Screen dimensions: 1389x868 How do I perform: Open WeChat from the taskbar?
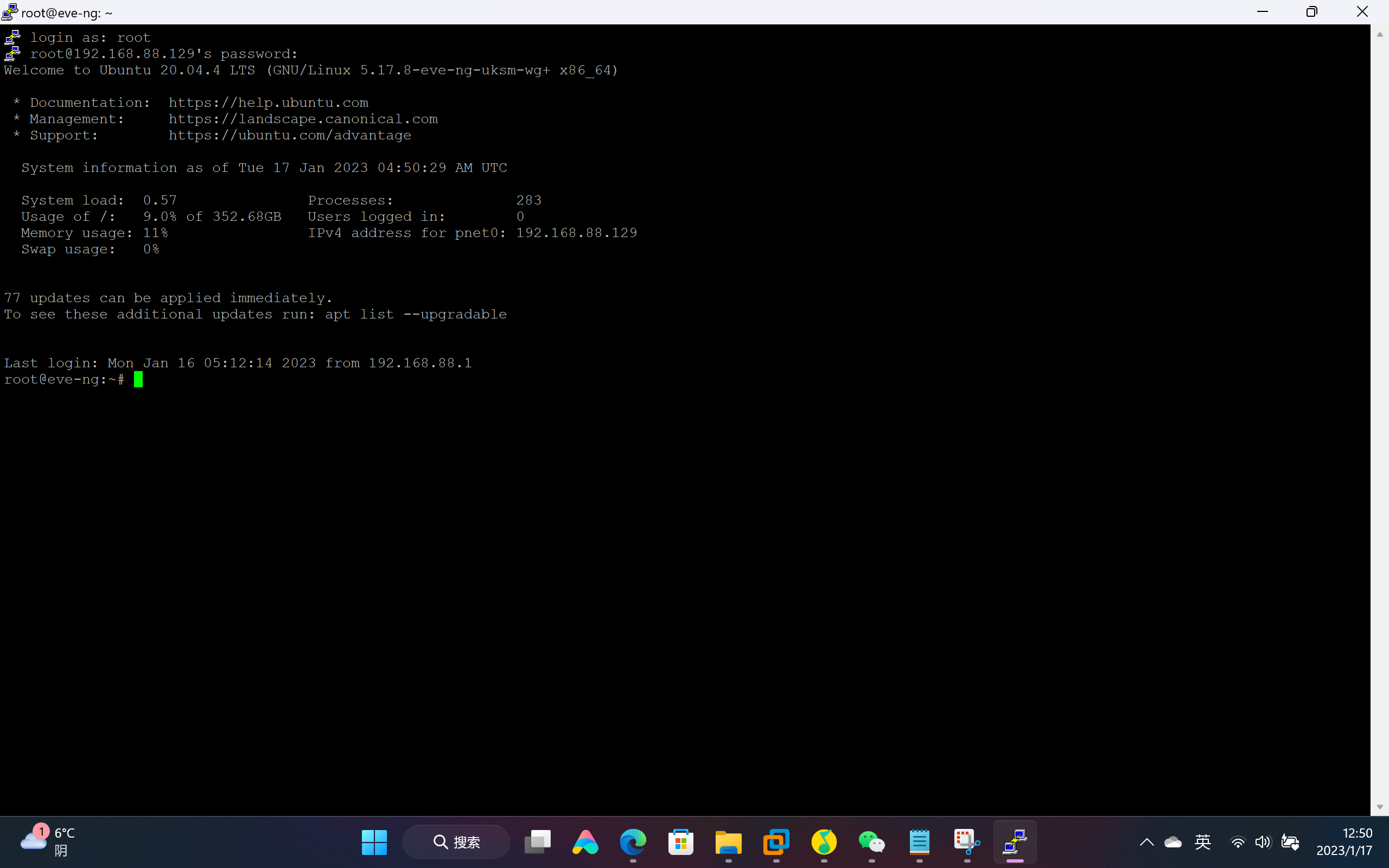[x=871, y=842]
